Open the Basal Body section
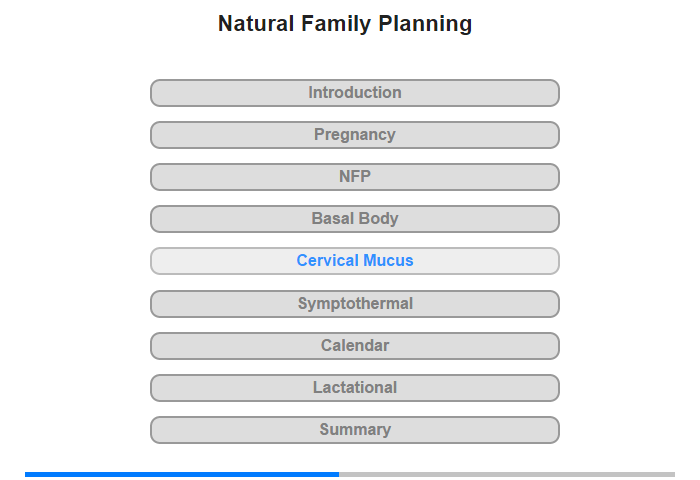 354,219
